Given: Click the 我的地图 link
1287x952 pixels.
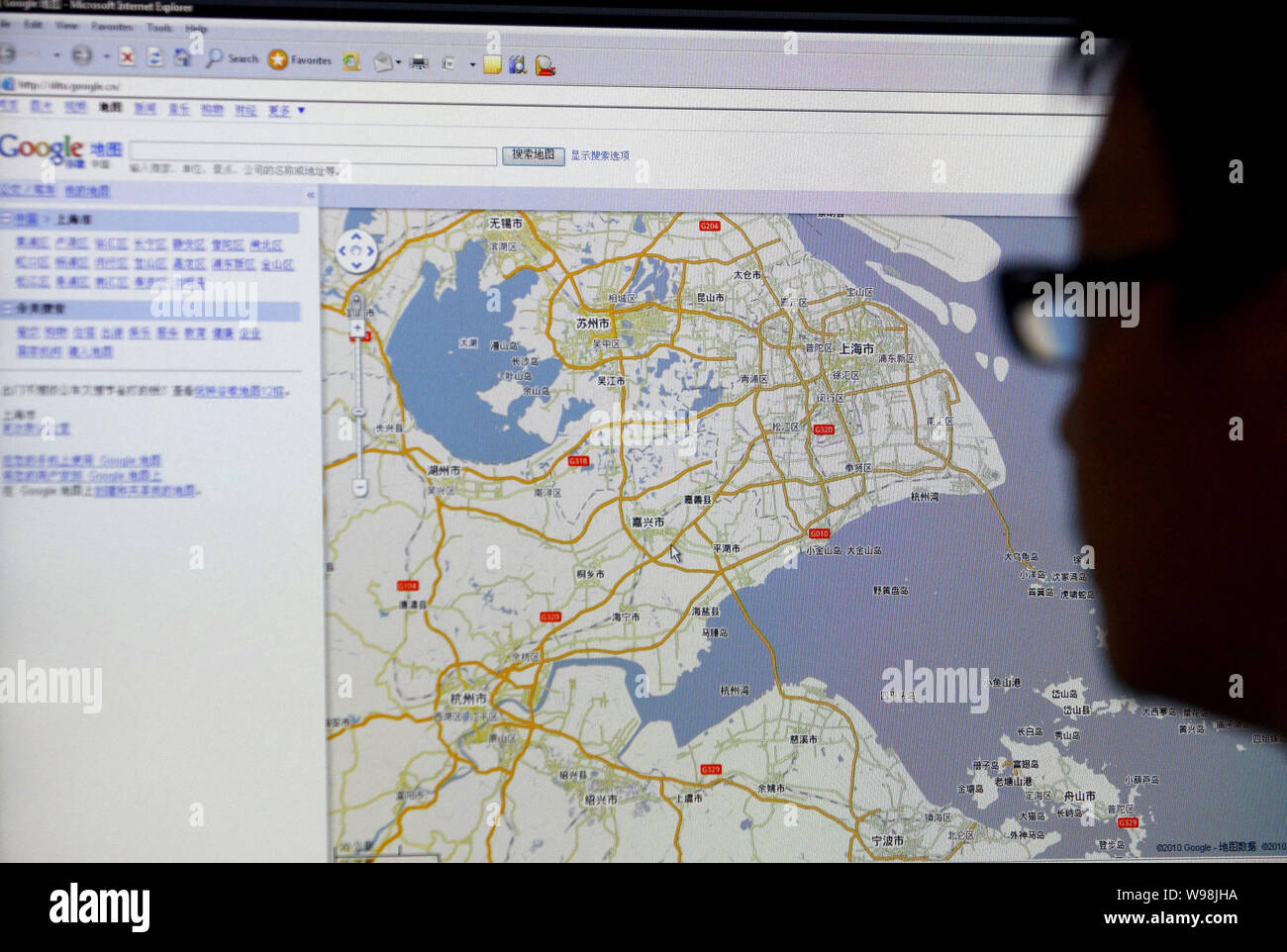Looking at the screenshot, I should pos(88,191).
